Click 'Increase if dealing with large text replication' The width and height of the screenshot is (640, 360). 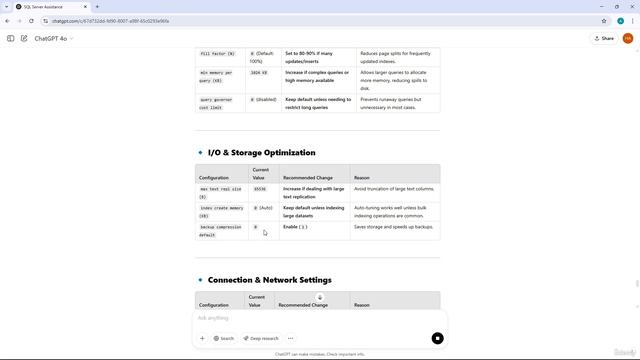(x=313, y=193)
